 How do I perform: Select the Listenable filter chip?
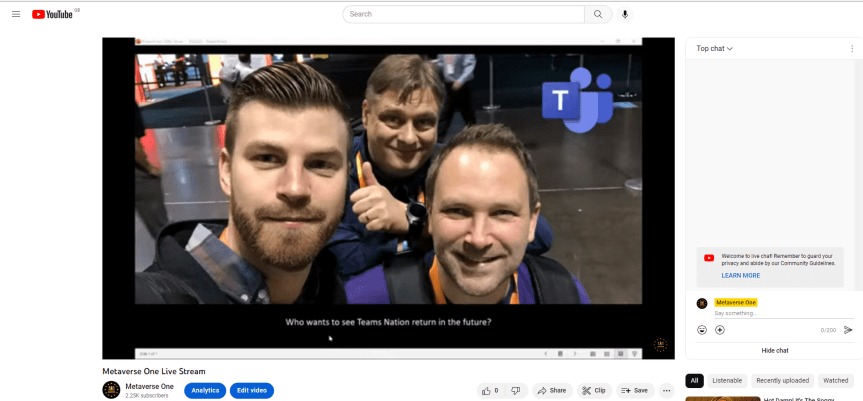click(x=727, y=381)
